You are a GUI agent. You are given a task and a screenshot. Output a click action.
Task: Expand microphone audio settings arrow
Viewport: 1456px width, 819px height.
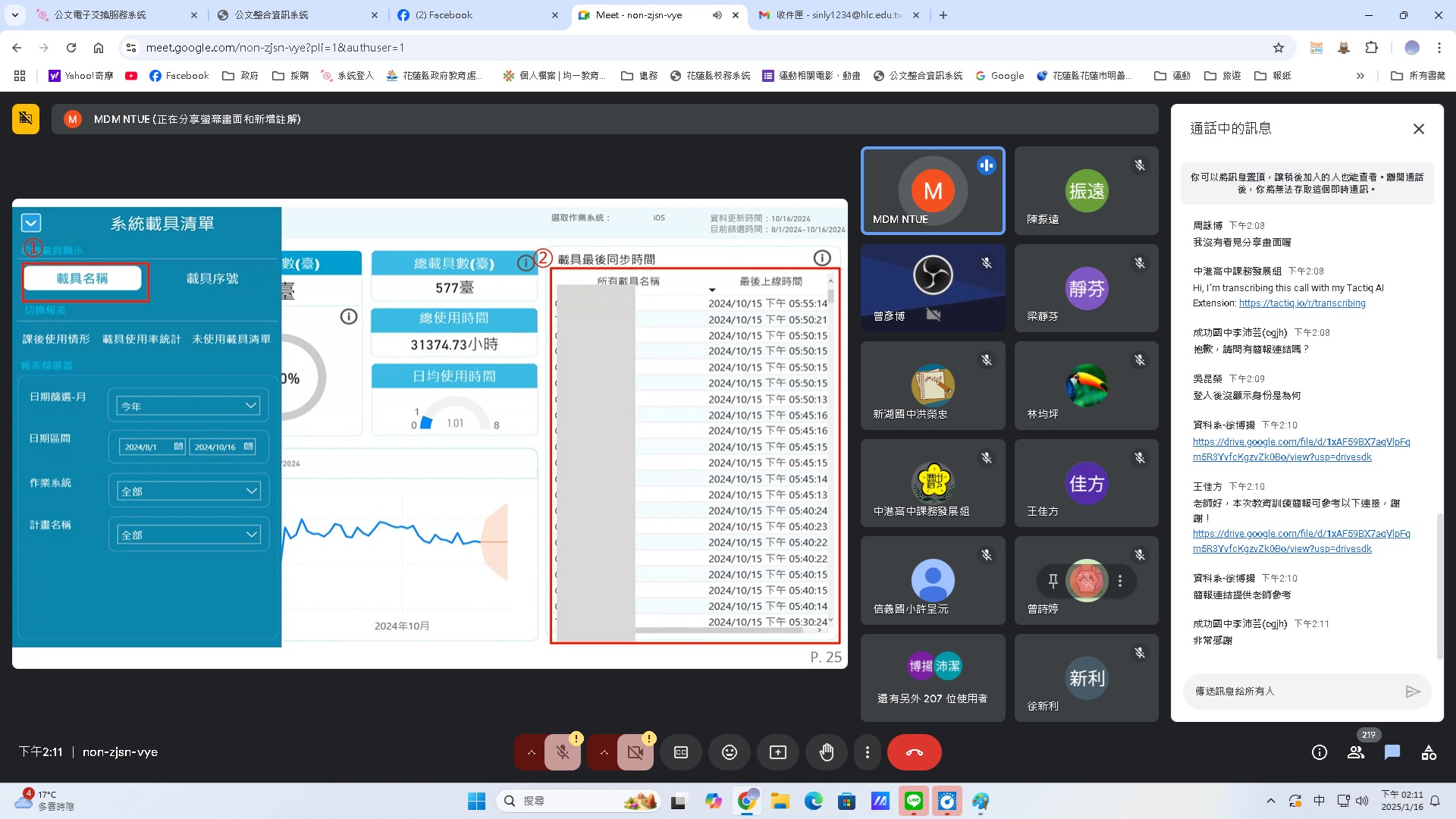(531, 752)
